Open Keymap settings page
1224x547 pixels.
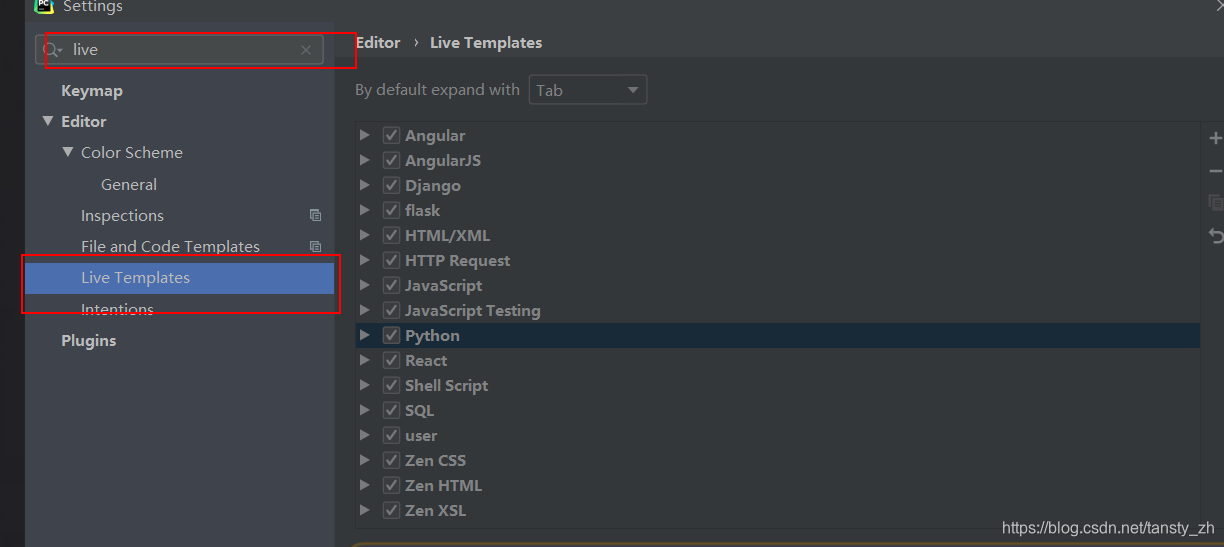pos(92,90)
